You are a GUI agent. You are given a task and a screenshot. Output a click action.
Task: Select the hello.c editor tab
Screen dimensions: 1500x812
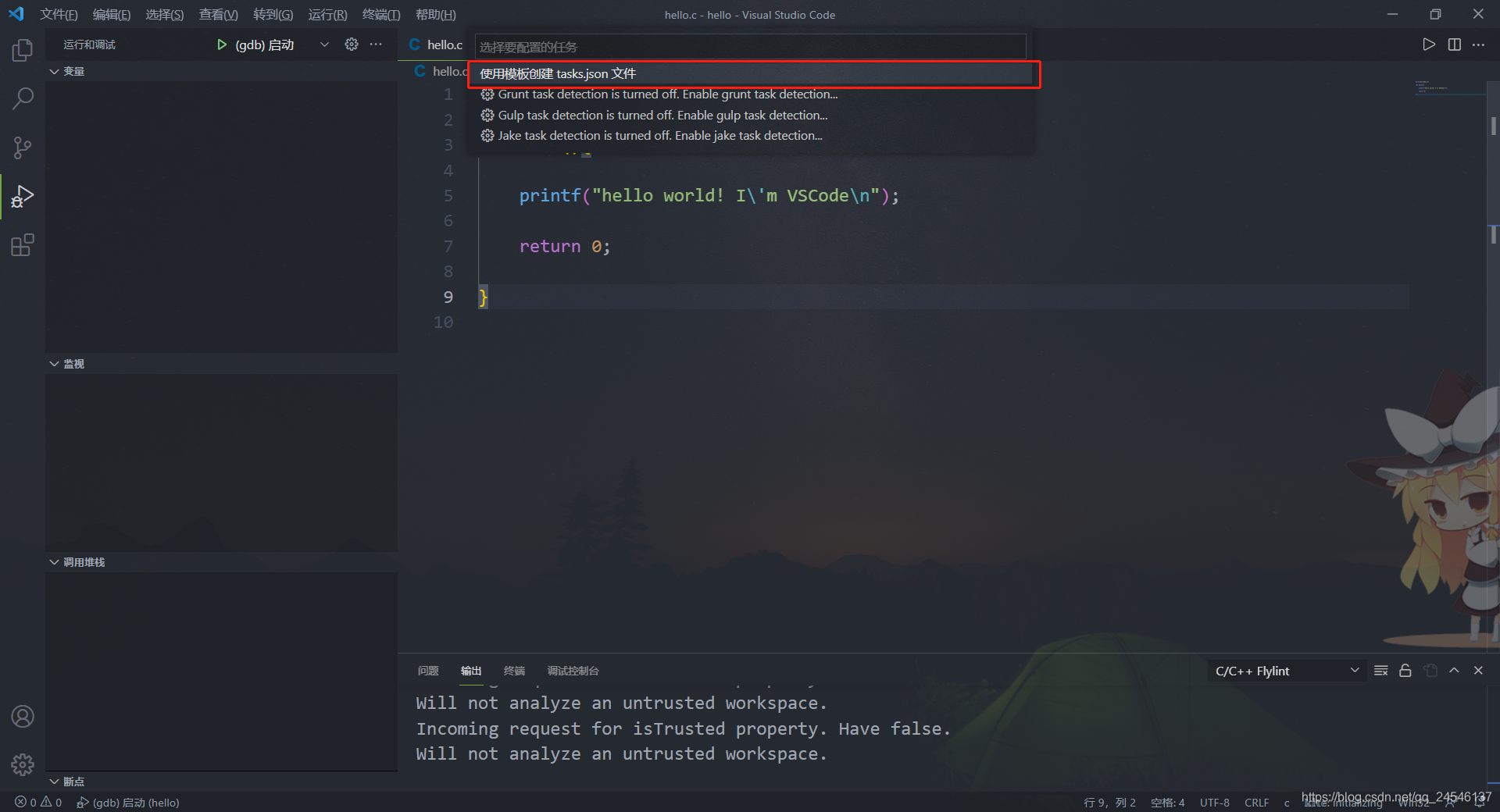click(x=436, y=45)
